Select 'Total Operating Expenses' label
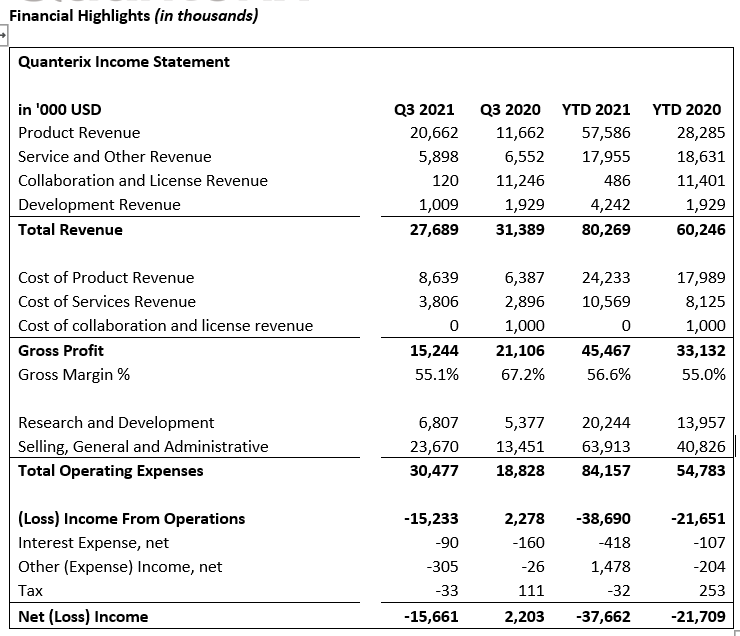This screenshot has height=636, width=740. pos(110,470)
